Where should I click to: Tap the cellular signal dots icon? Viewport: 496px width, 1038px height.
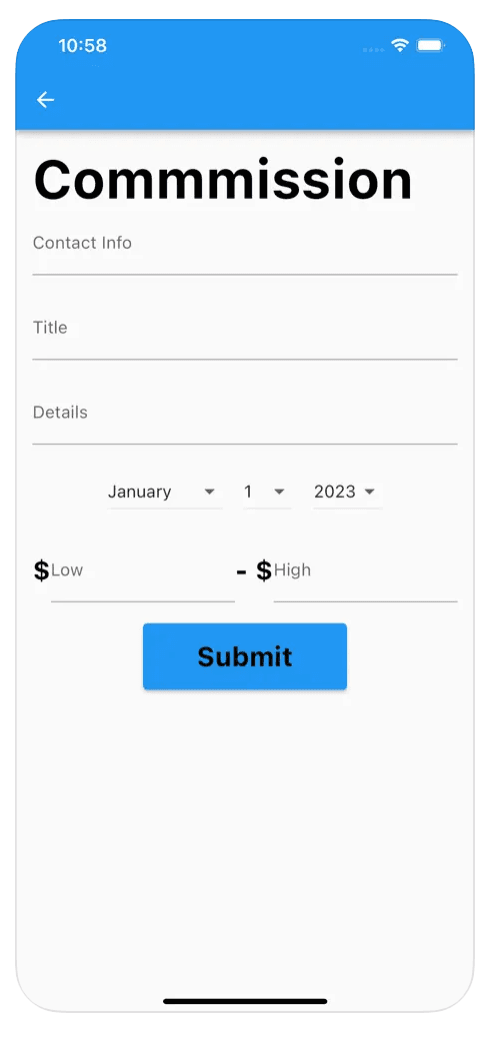click(x=373, y=50)
